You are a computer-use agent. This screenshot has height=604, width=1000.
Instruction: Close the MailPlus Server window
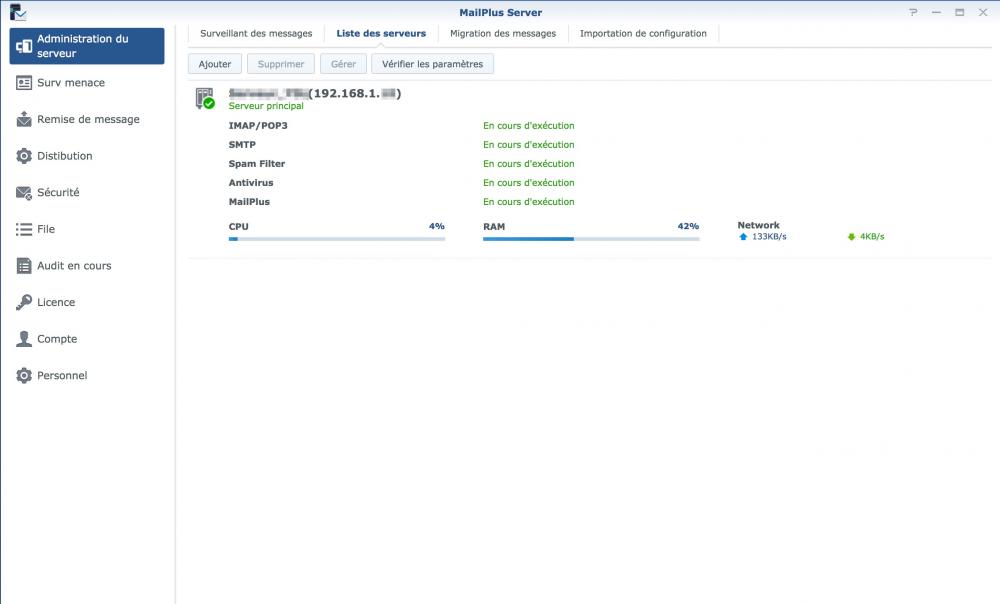pyautogui.click(x=983, y=12)
